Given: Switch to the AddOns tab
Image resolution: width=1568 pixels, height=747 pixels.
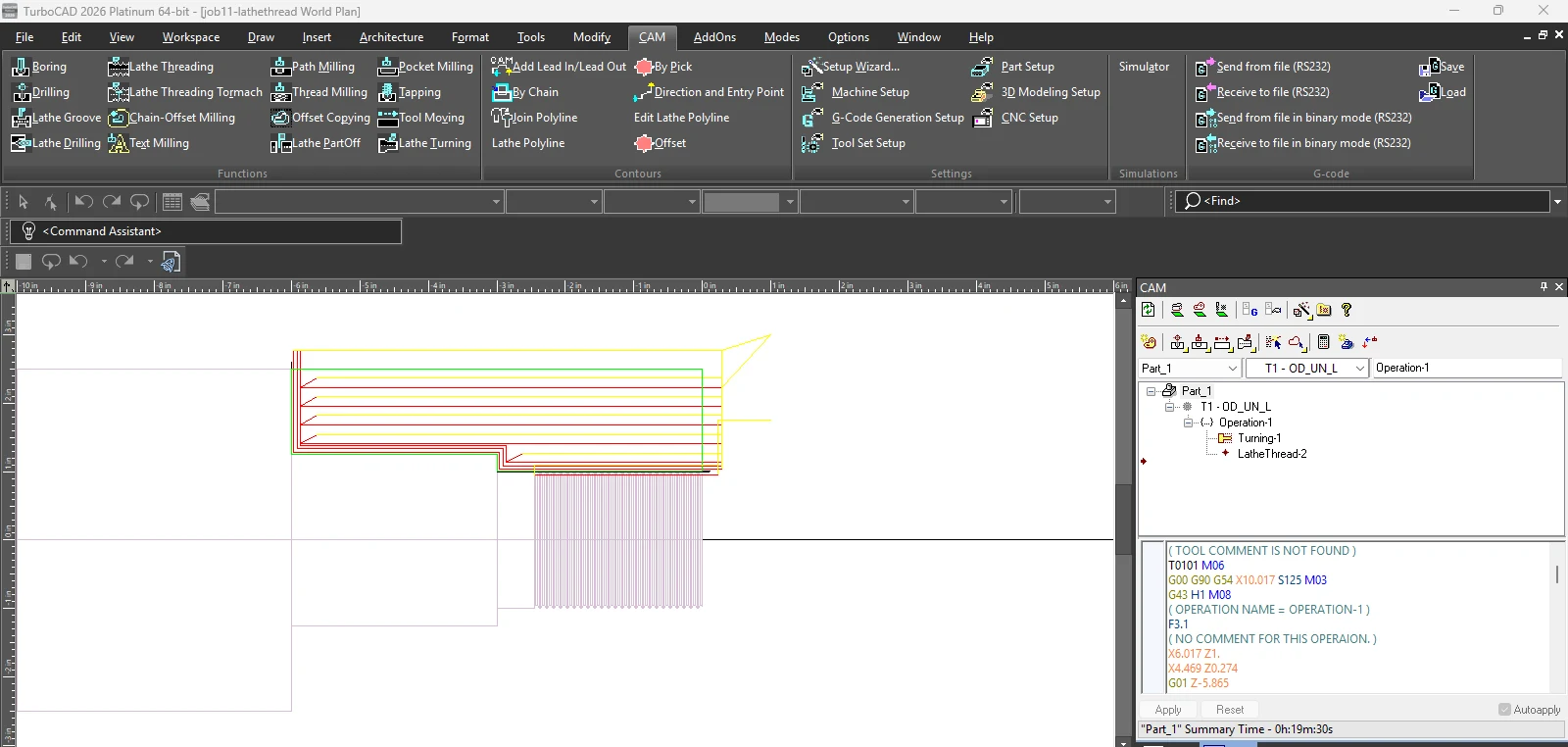Looking at the screenshot, I should point(714,37).
